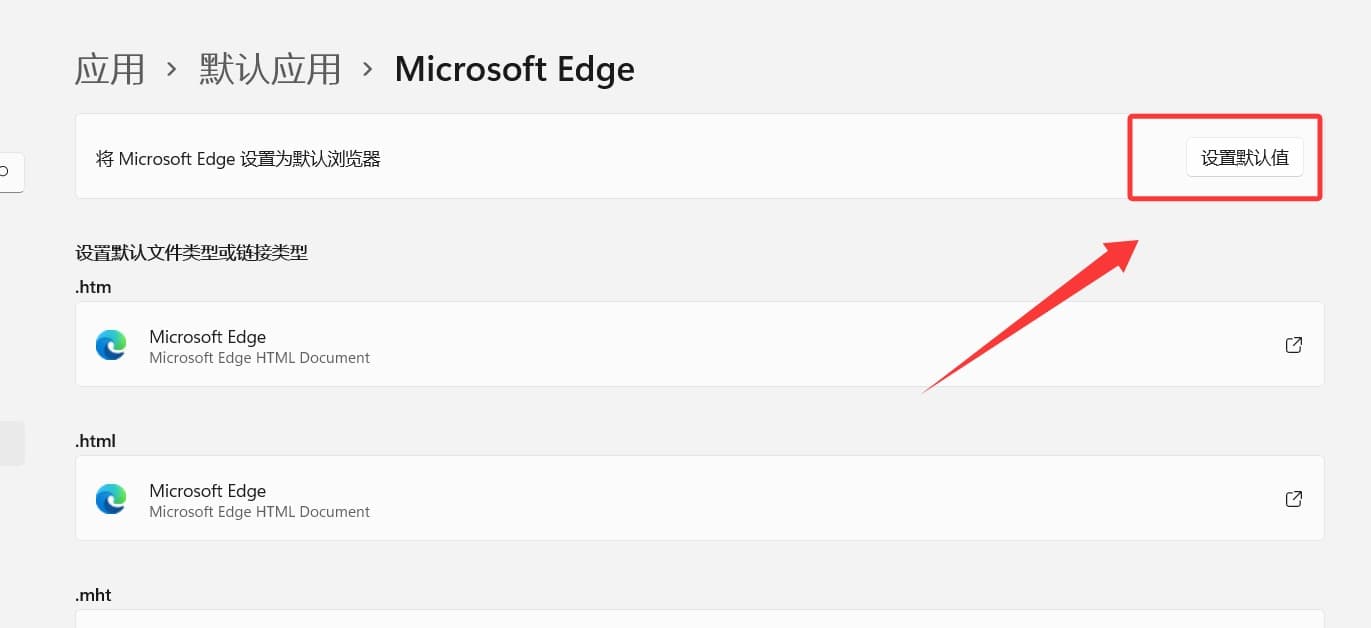The image size is (1371, 628).
Task: Click the chevron right after 默认应用
Action: tap(368, 70)
